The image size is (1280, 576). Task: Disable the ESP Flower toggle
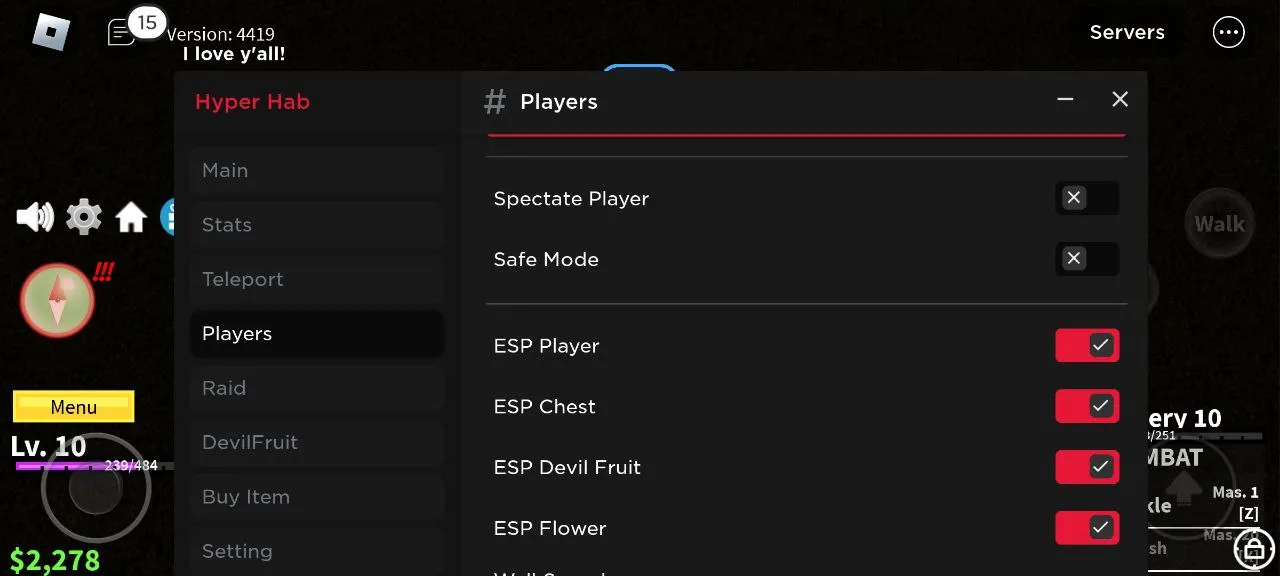click(x=1087, y=528)
